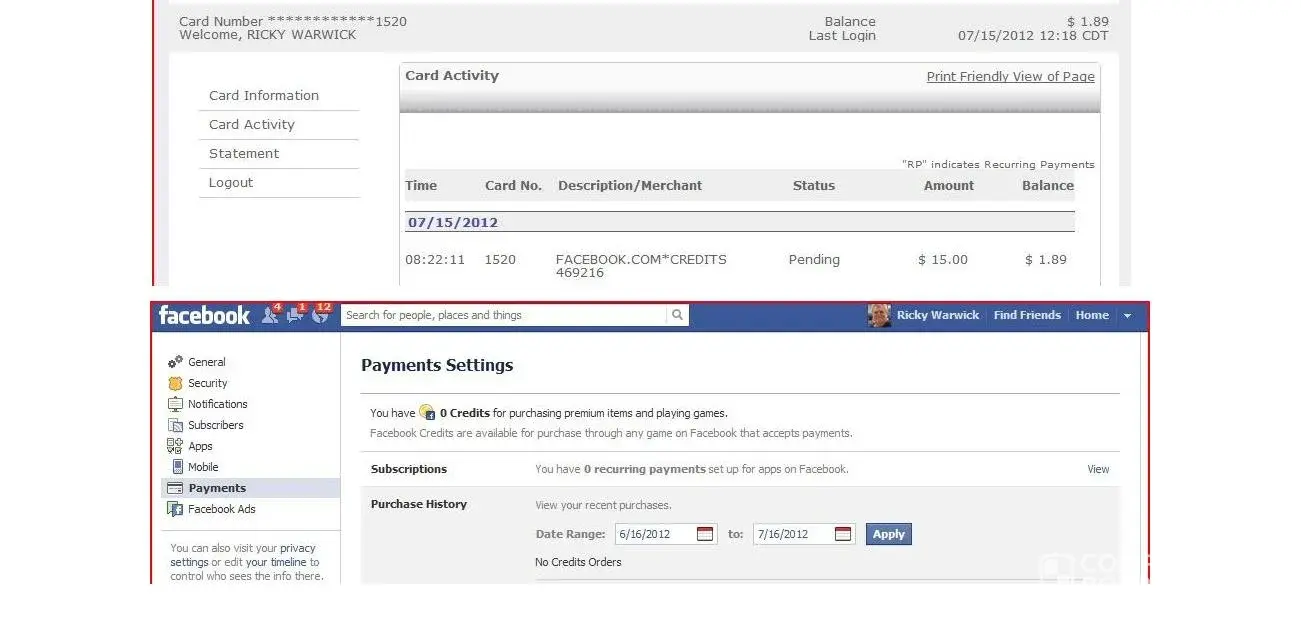This screenshot has width=1301, height=617.
Task: Click the $ 15.00 amount cell
Action: [943, 259]
